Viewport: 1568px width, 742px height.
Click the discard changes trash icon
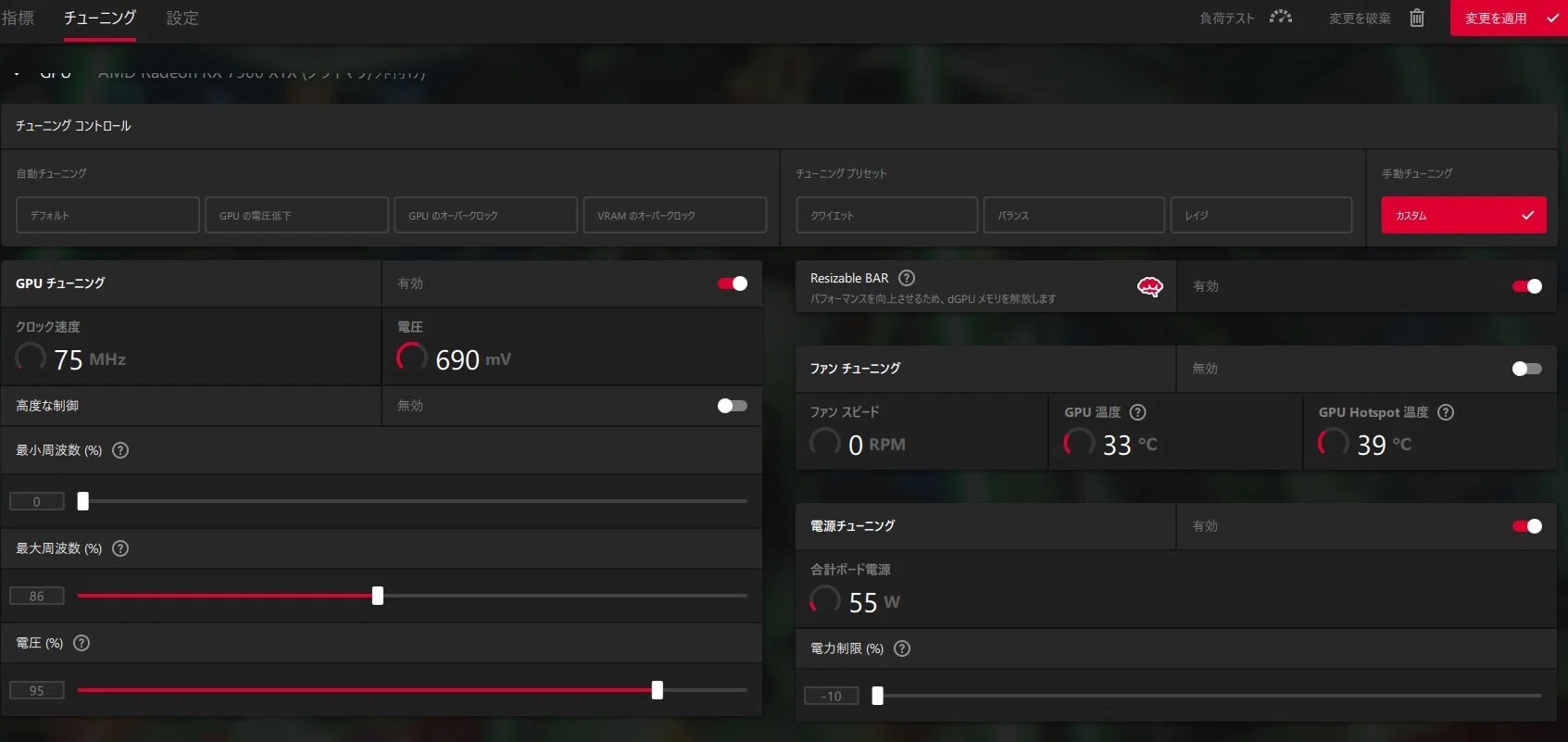tap(1417, 18)
